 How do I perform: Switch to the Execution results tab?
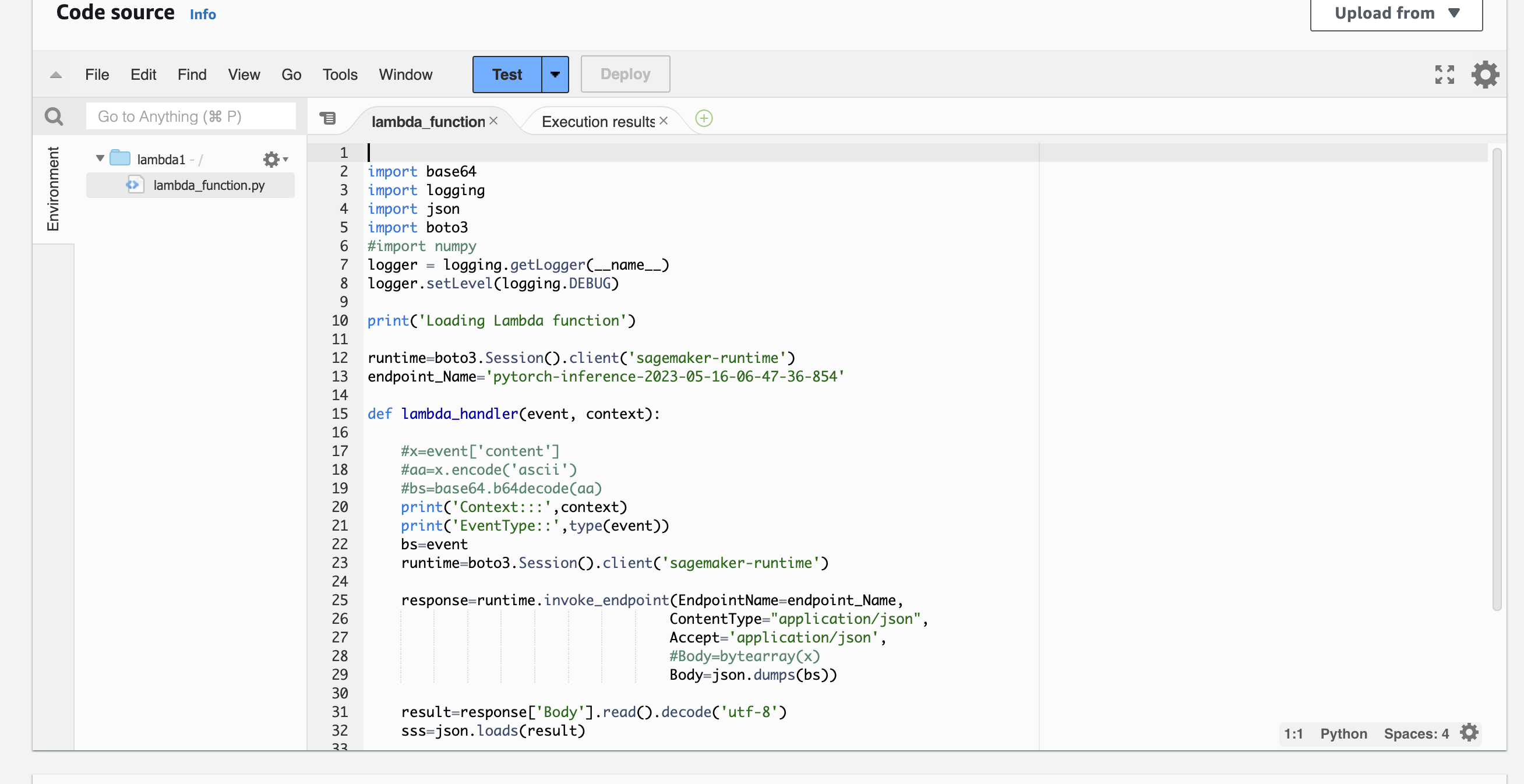click(x=598, y=121)
